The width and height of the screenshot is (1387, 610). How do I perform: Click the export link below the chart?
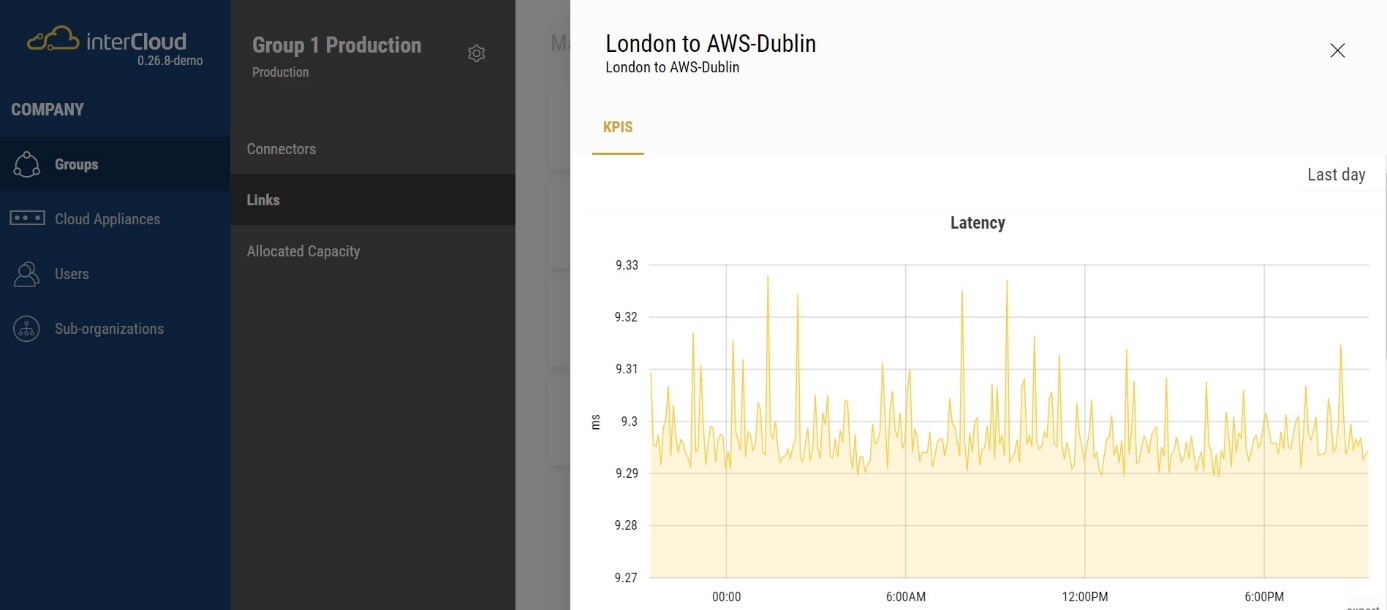coord(1362,606)
